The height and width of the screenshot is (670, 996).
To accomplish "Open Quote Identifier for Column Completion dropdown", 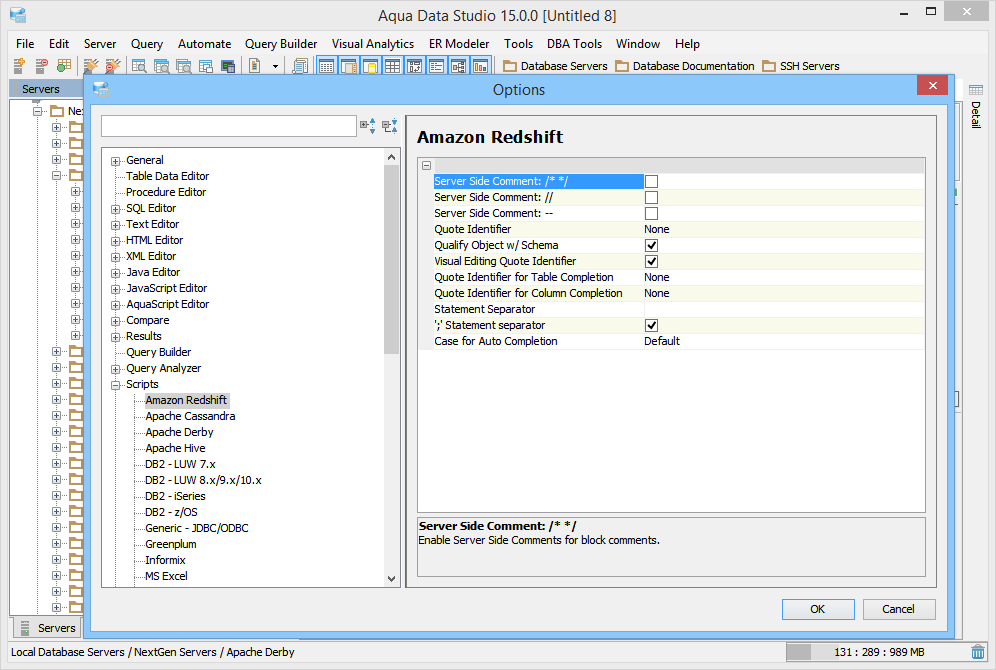I will coord(784,293).
